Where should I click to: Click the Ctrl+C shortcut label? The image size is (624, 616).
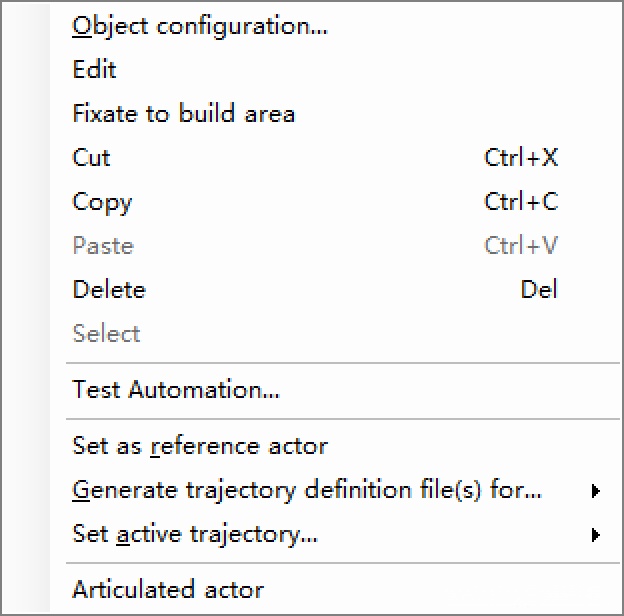coord(521,202)
